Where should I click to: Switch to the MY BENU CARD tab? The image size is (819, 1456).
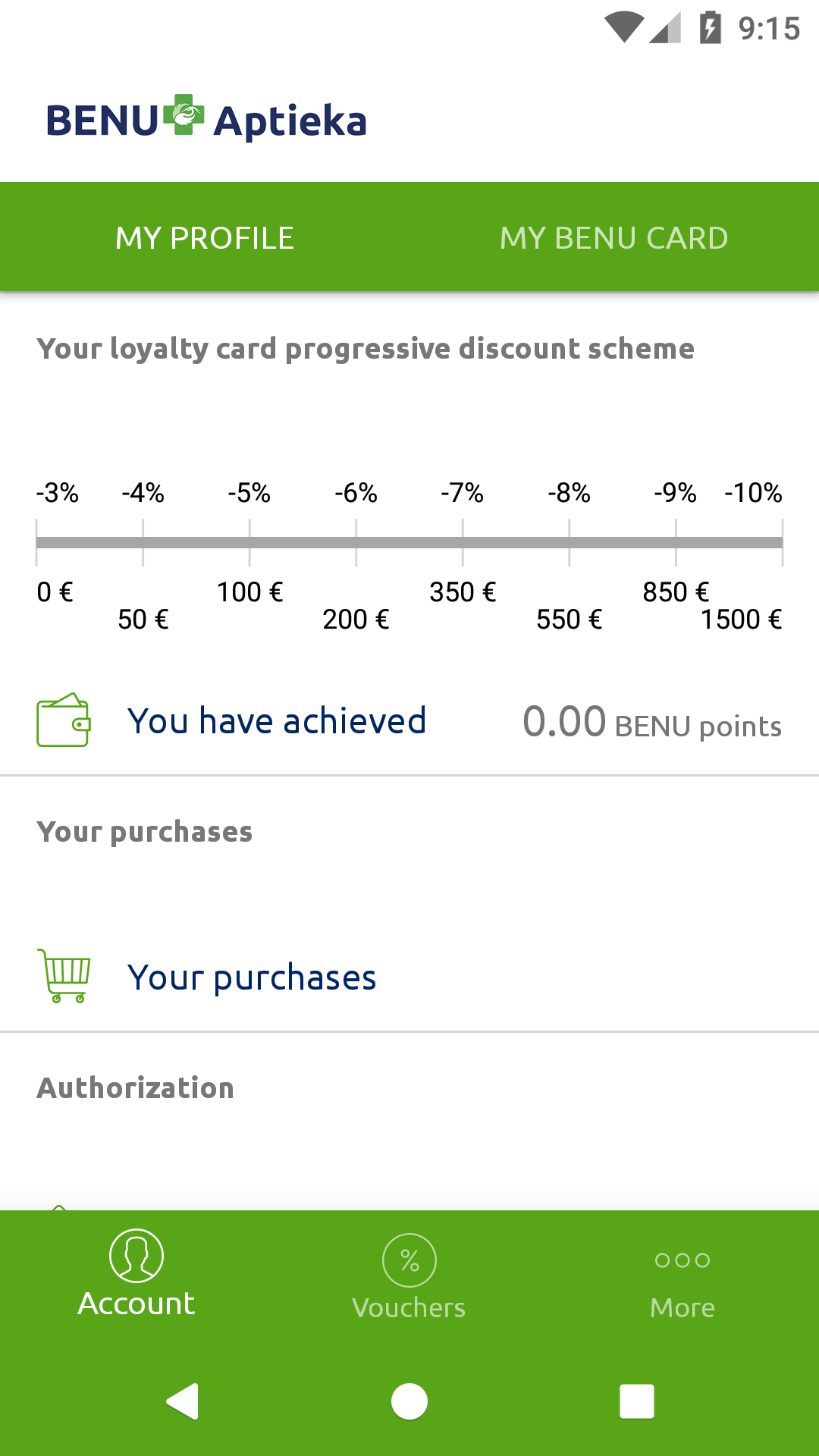[614, 238]
